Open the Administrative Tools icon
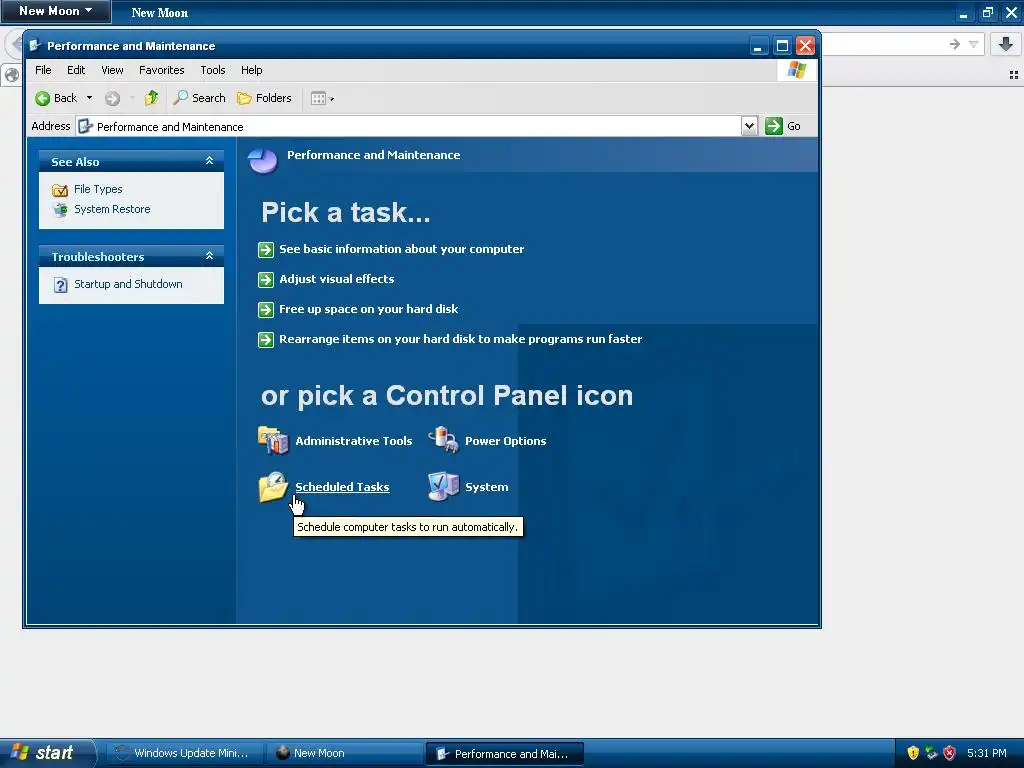Image resolution: width=1024 pixels, height=768 pixels. (273, 440)
